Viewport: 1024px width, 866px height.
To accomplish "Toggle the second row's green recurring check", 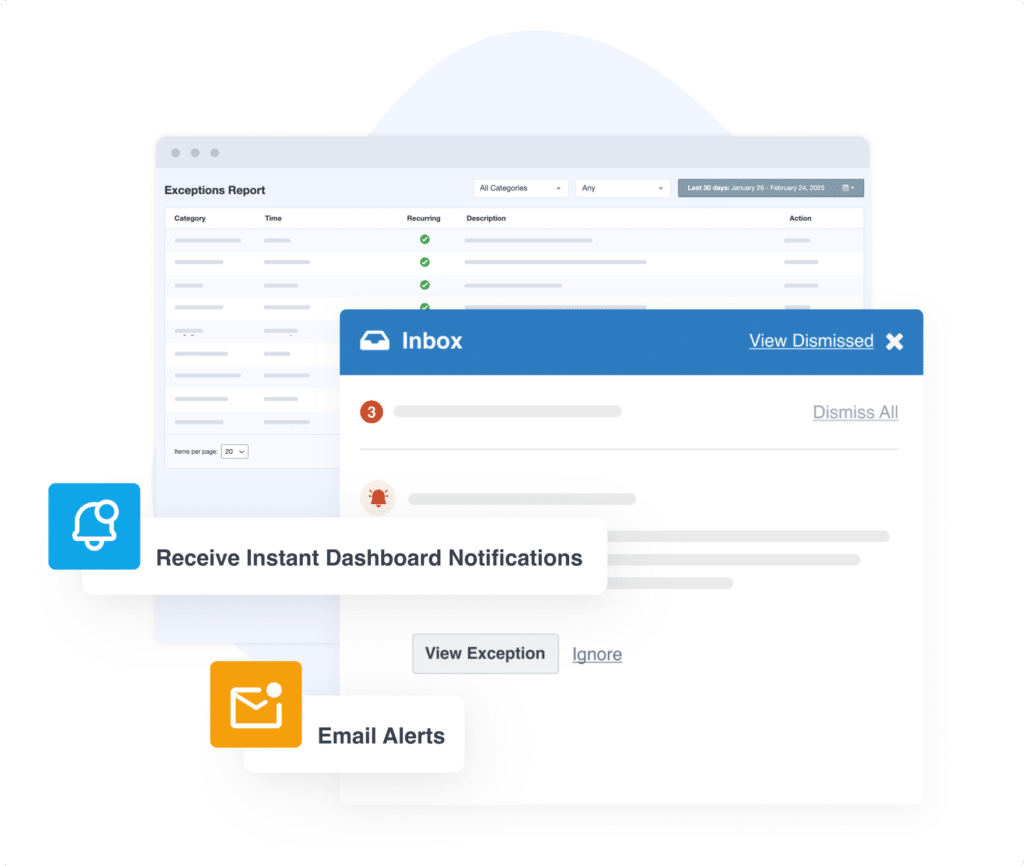I will coord(424,262).
